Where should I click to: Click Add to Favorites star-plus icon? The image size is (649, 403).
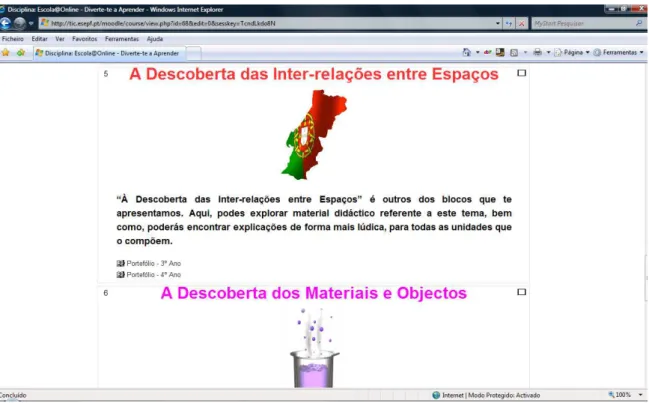(x=21, y=53)
